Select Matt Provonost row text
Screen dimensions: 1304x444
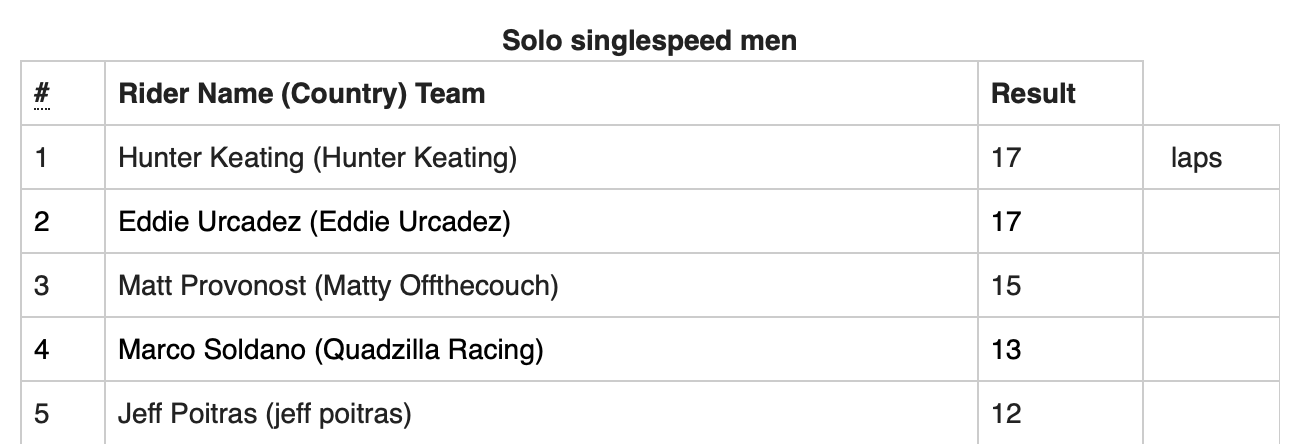point(338,286)
